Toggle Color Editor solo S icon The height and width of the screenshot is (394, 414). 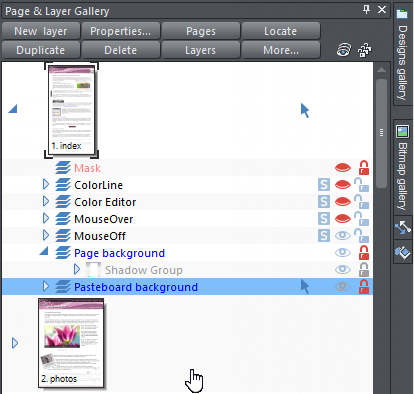[x=324, y=201]
